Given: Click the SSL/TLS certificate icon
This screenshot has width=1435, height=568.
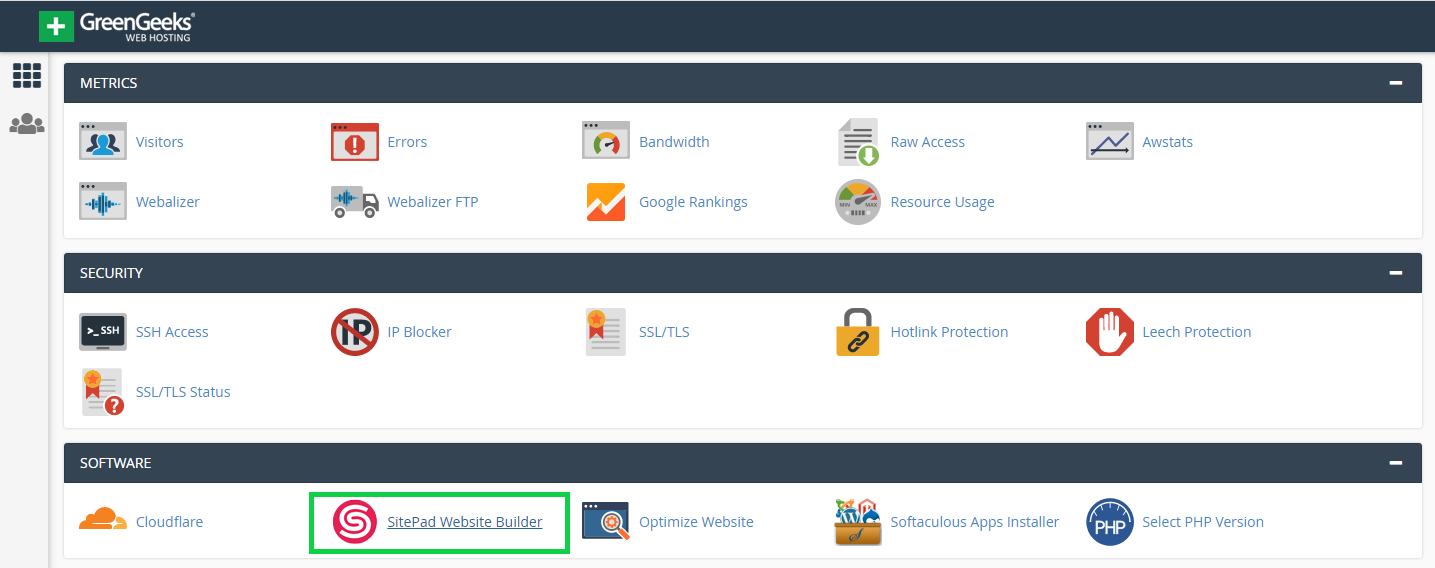Looking at the screenshot, I should 606,332.
